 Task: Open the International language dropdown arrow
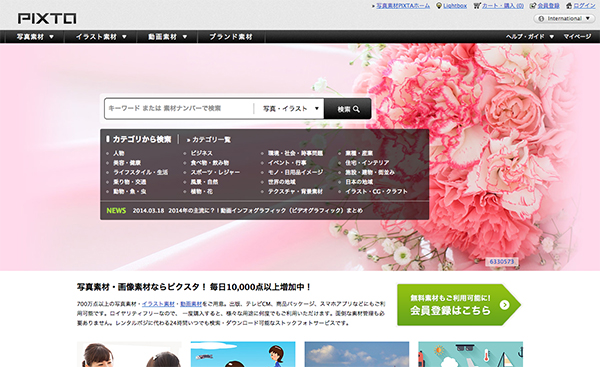(588, 18)
